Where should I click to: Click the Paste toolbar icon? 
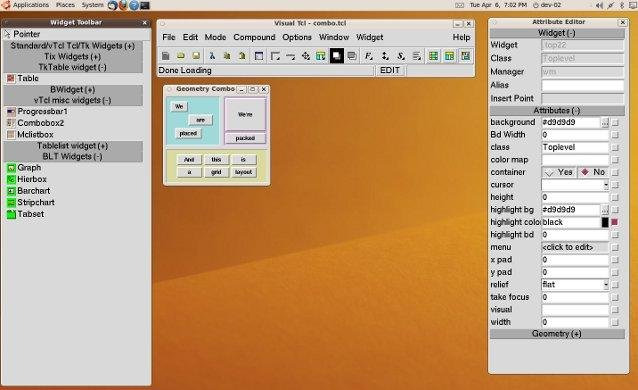pos(242,56)
